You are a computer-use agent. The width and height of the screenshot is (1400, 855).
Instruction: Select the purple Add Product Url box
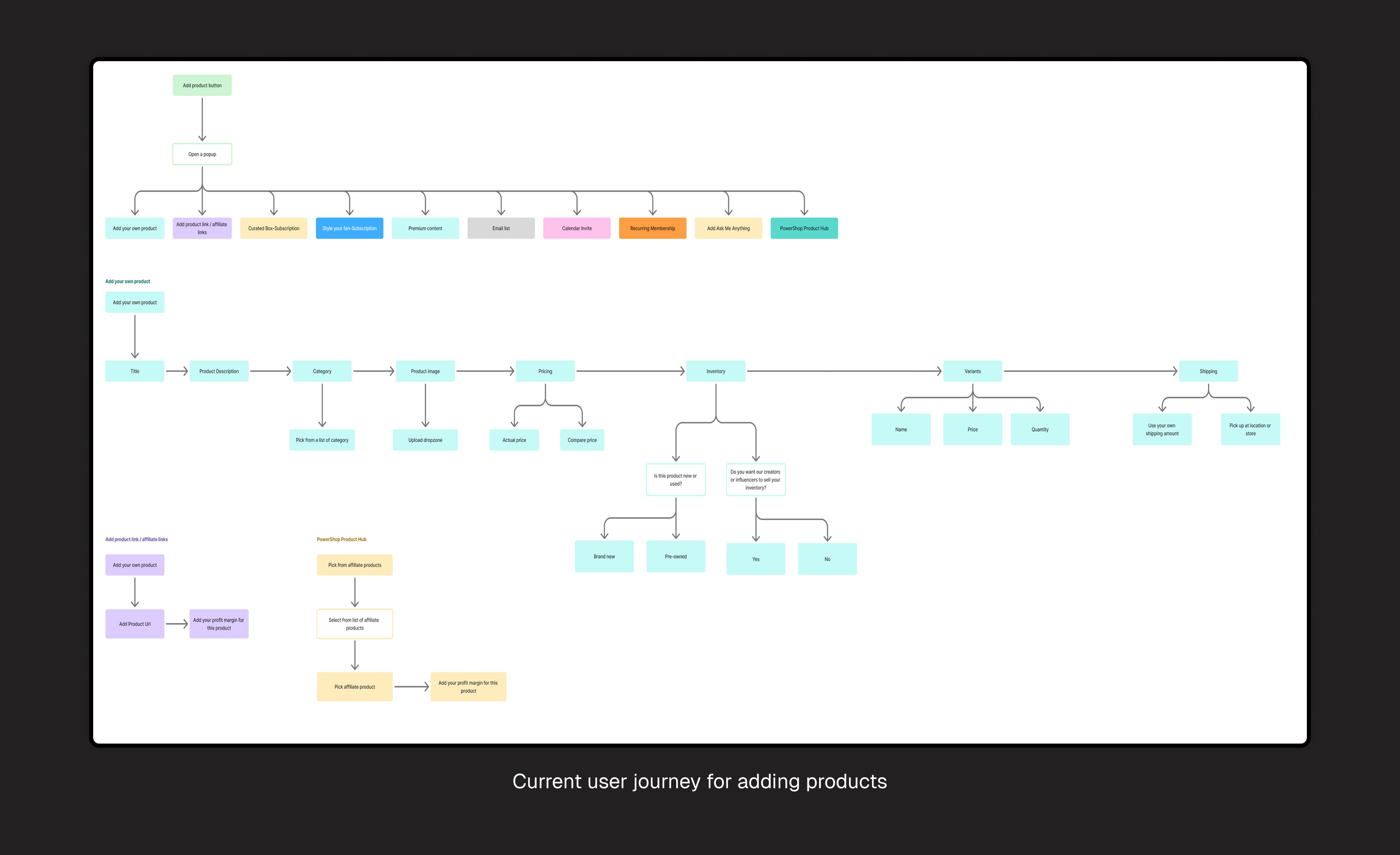point(134,624)
